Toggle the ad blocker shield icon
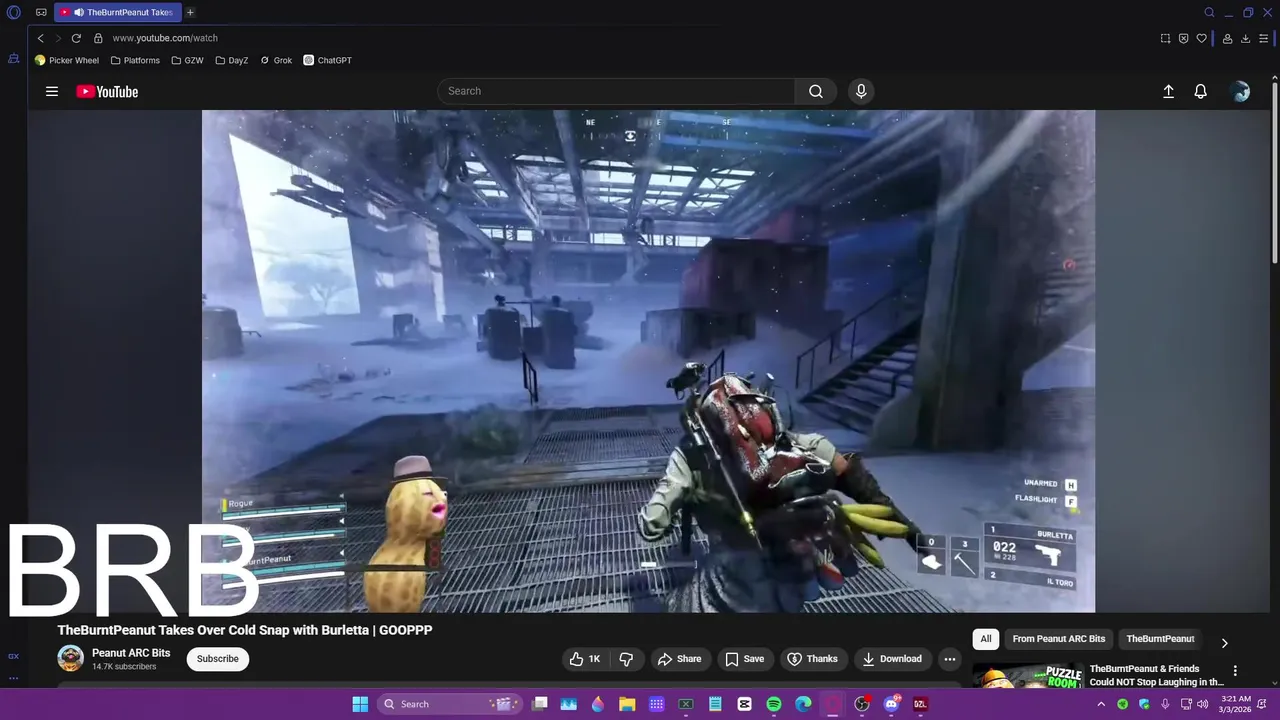This screenshot has width=1280, height=720. coord(1183,38)
